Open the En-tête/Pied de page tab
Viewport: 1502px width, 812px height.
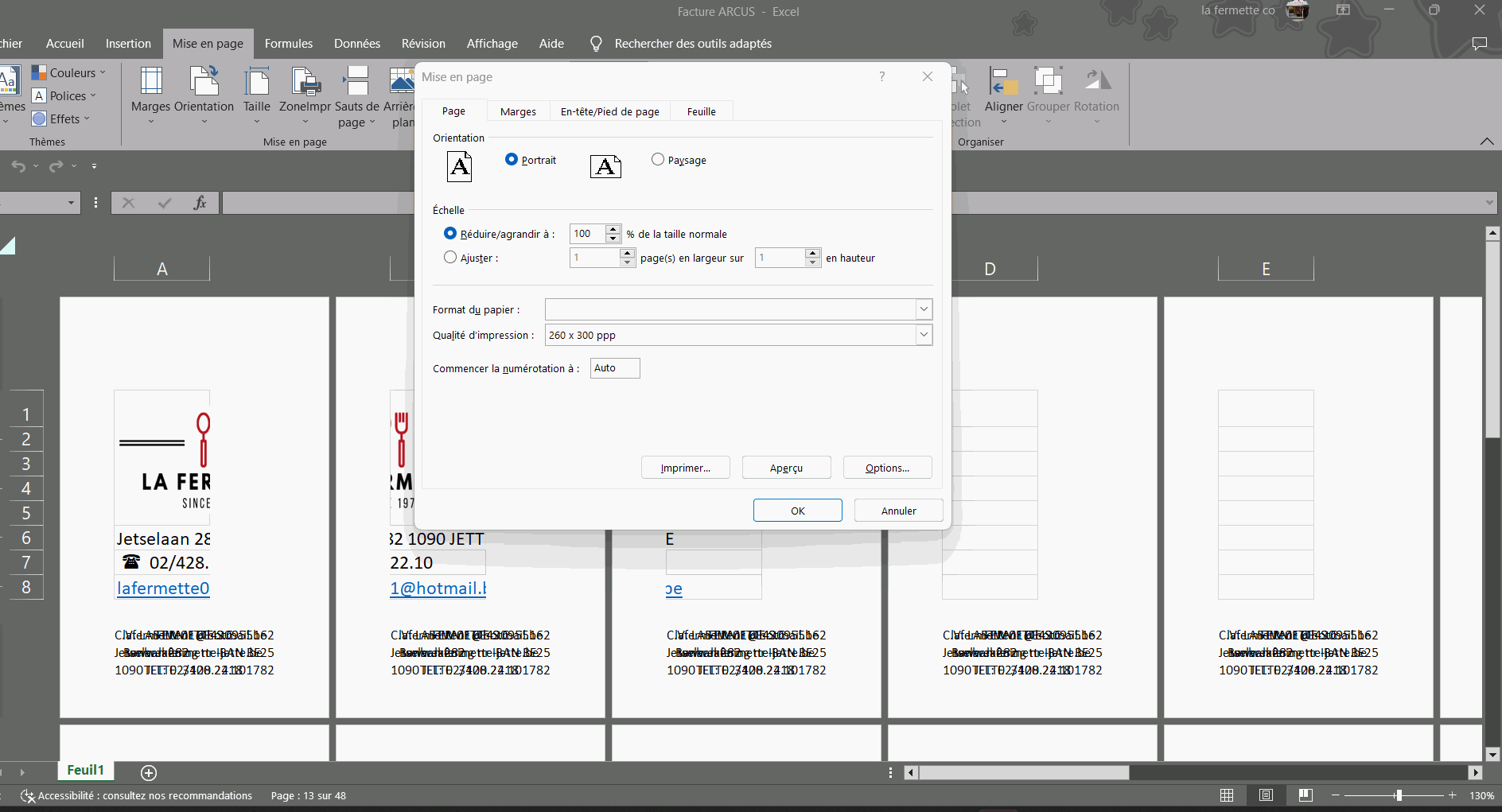coord(609,111)
